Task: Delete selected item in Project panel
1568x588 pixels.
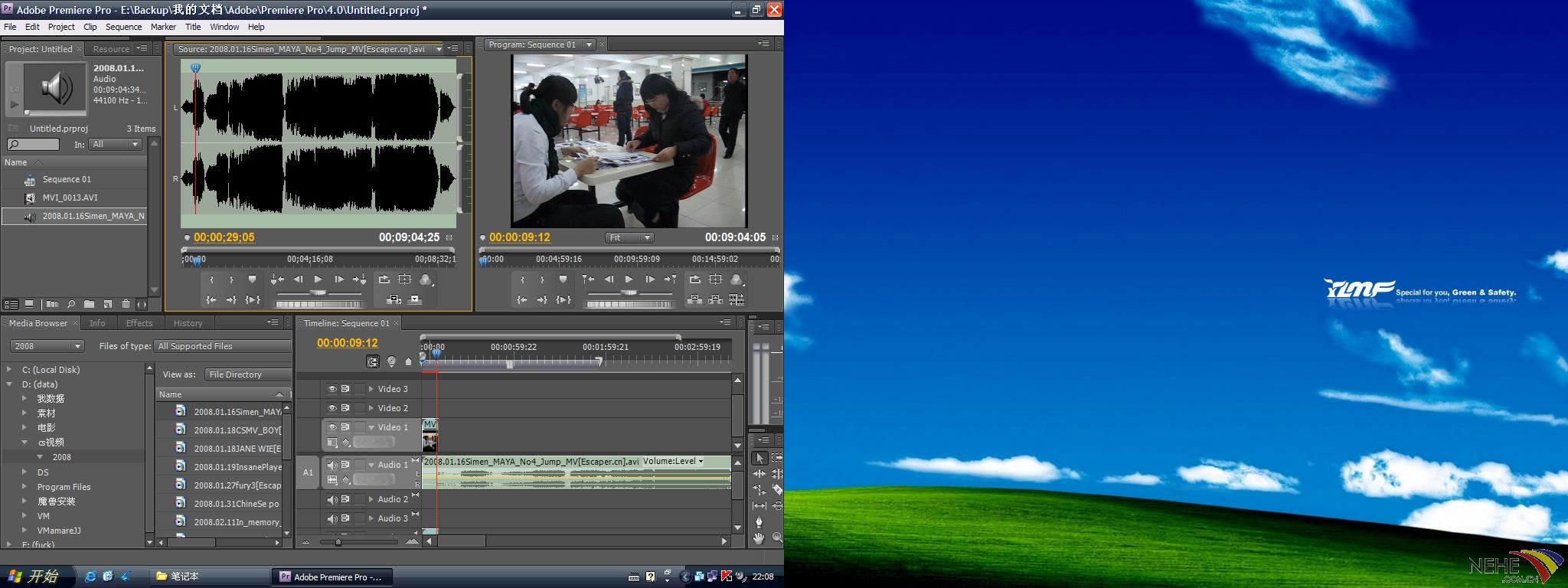Action: point(126,304)
